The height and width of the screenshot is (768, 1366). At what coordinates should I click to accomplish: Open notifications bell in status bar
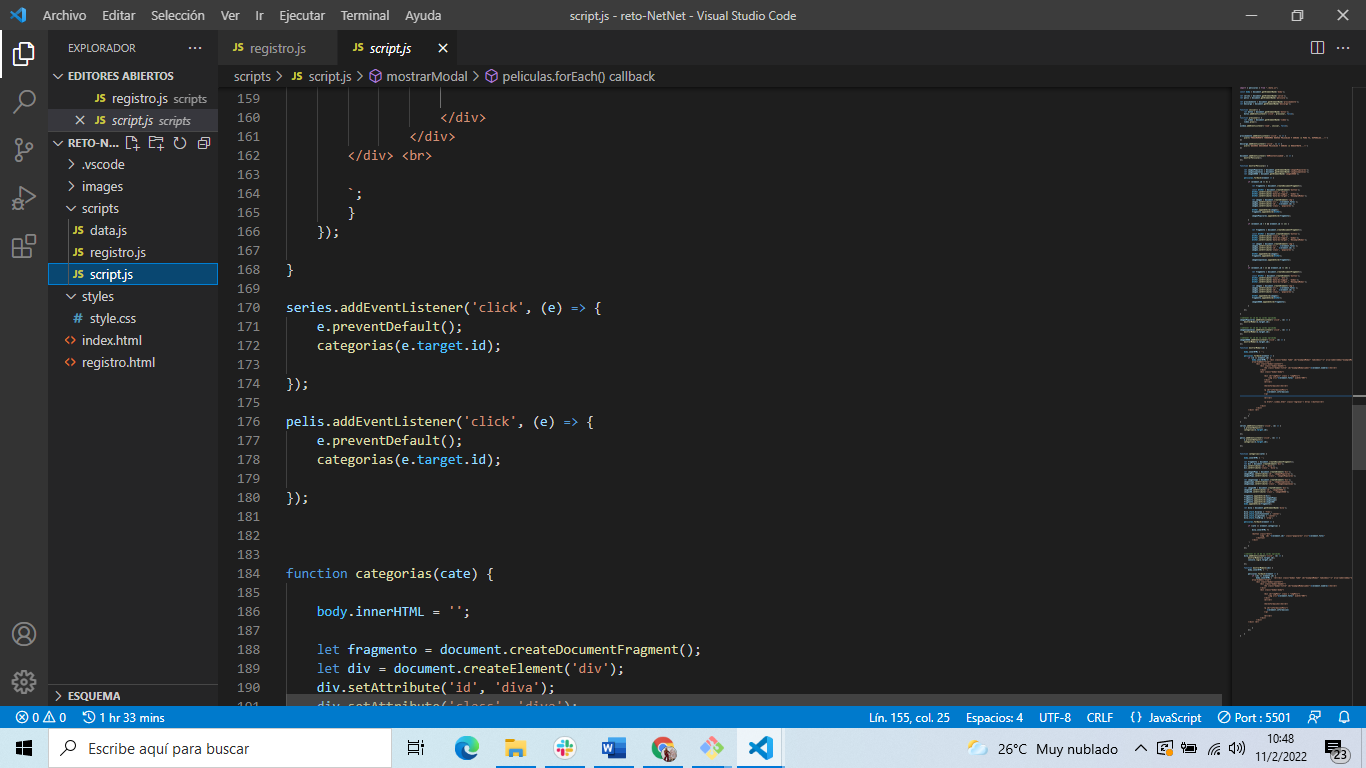(x=1345, y=717)
